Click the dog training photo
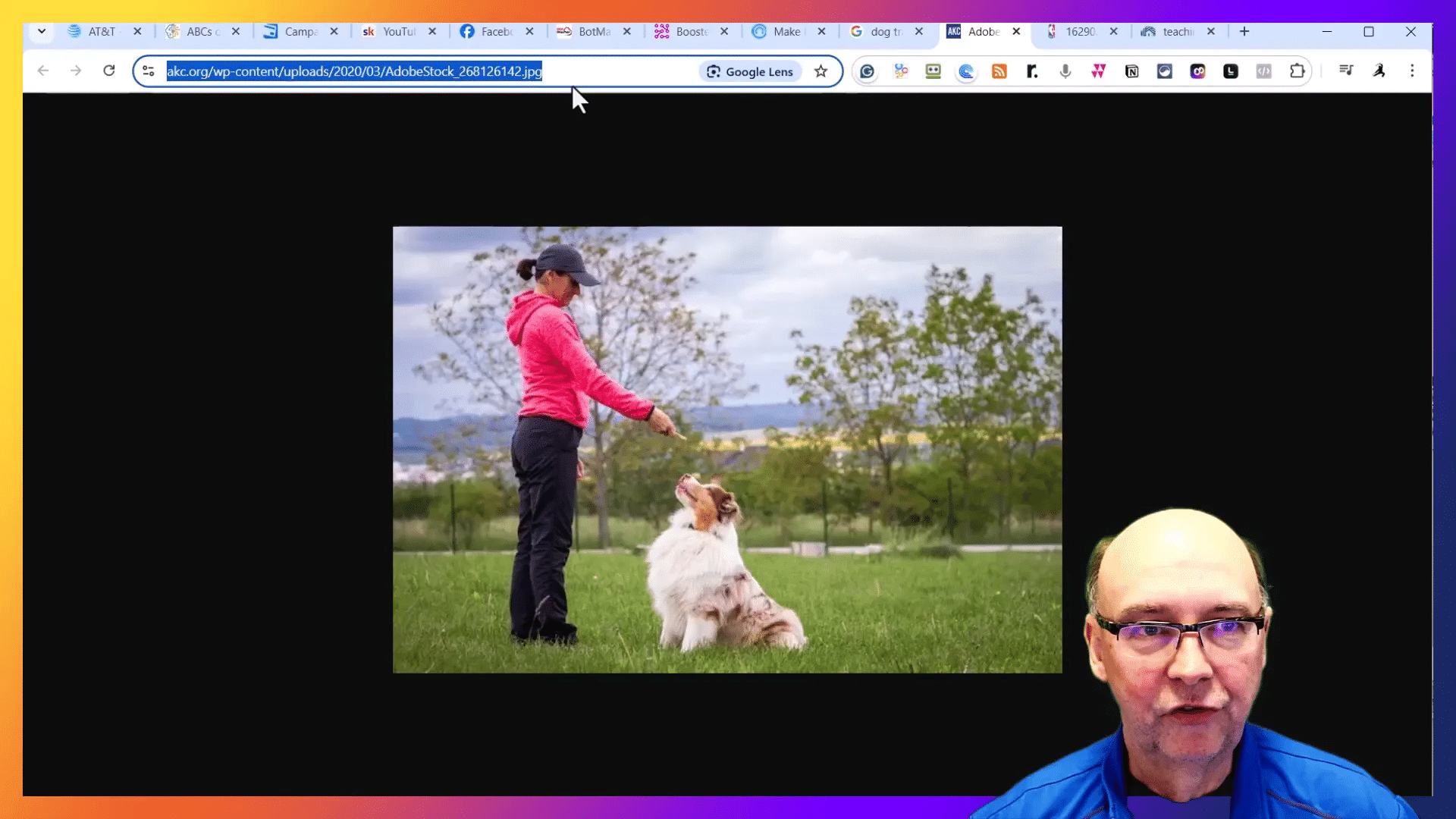 726,449
